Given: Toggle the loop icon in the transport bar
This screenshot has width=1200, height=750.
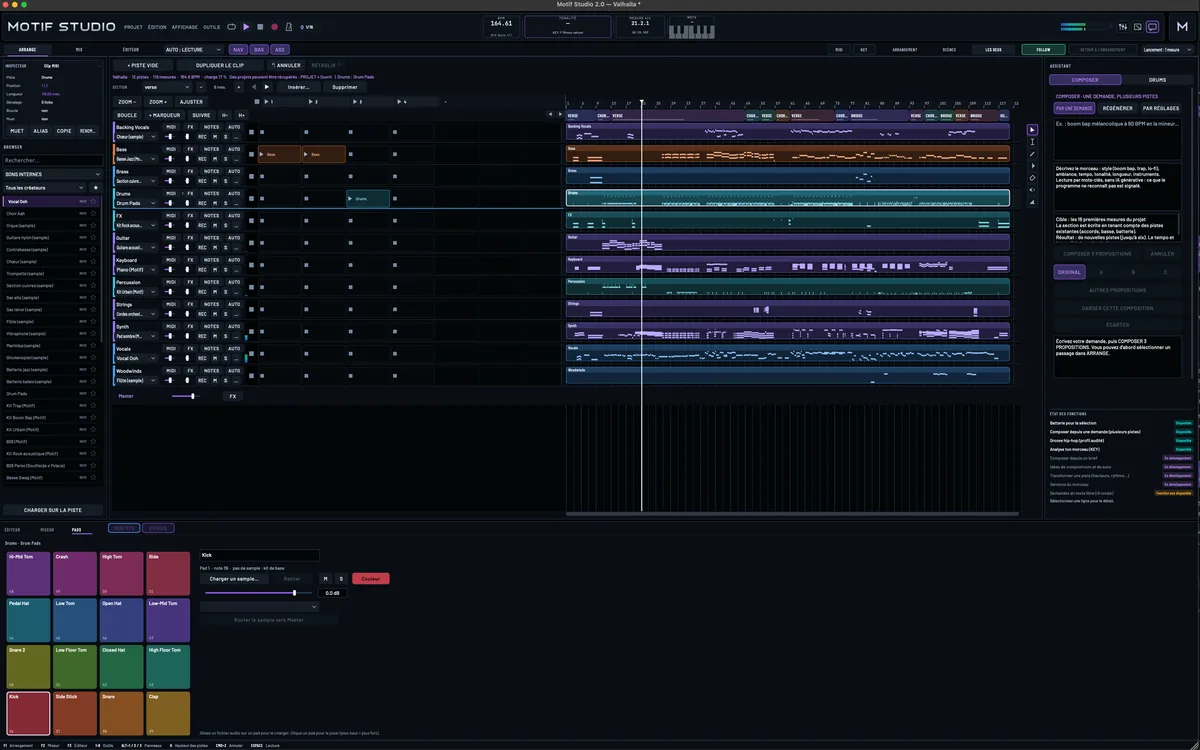Looking at the screenshot, I should pos(232,27).
